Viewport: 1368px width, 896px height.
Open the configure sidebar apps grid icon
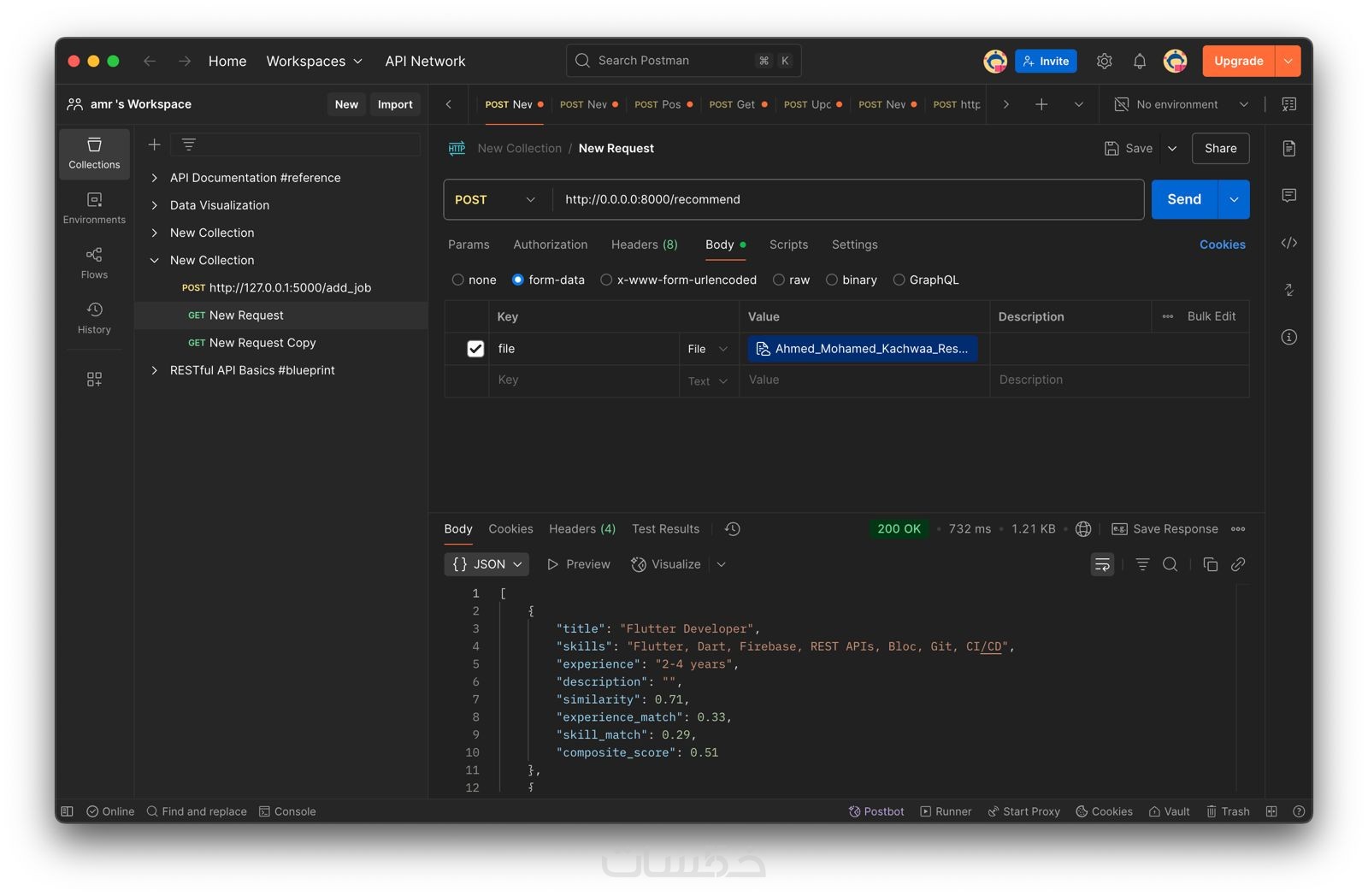tap(94, 379)
